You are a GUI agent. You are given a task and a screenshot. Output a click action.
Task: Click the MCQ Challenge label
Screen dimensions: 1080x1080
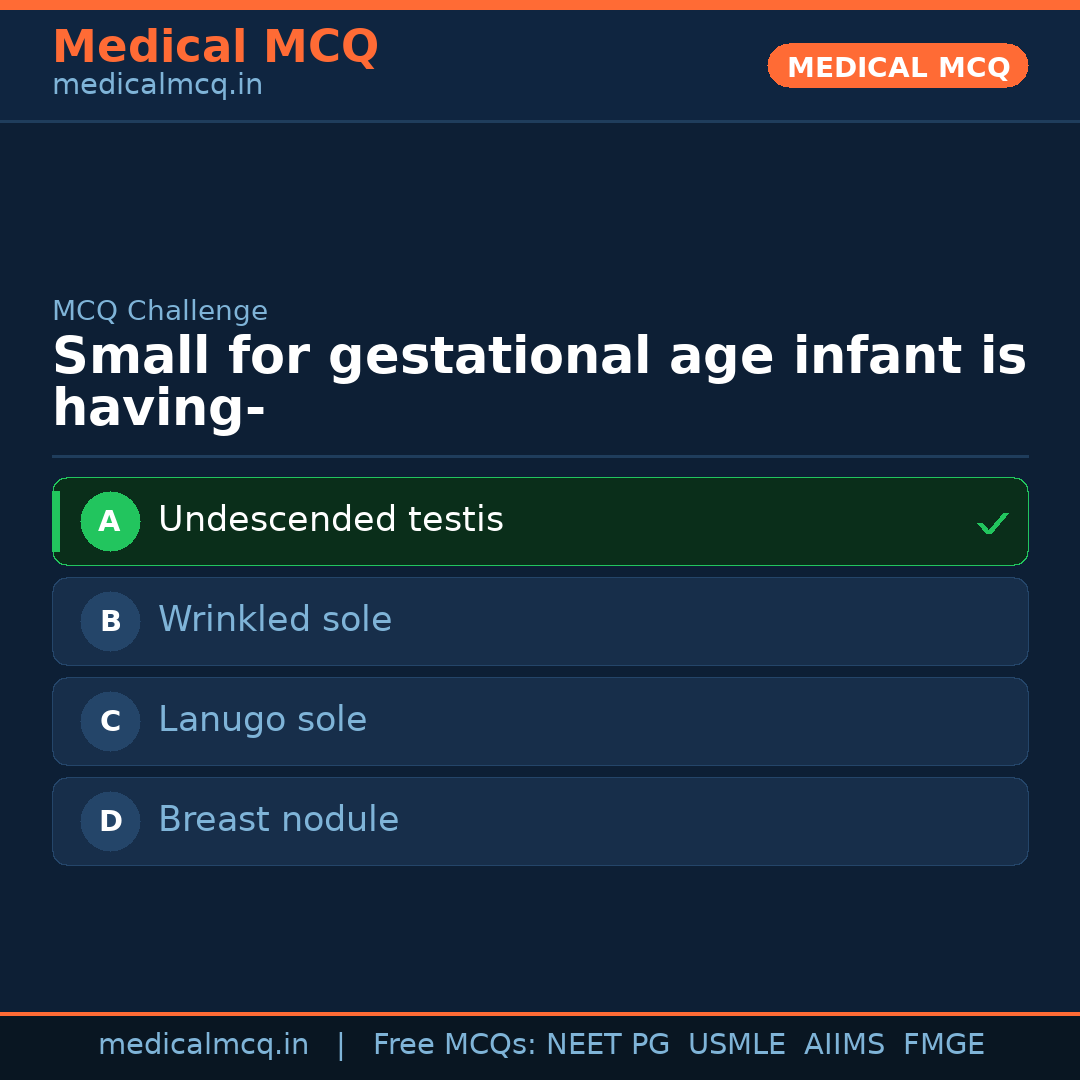click(x=160, y=311)
